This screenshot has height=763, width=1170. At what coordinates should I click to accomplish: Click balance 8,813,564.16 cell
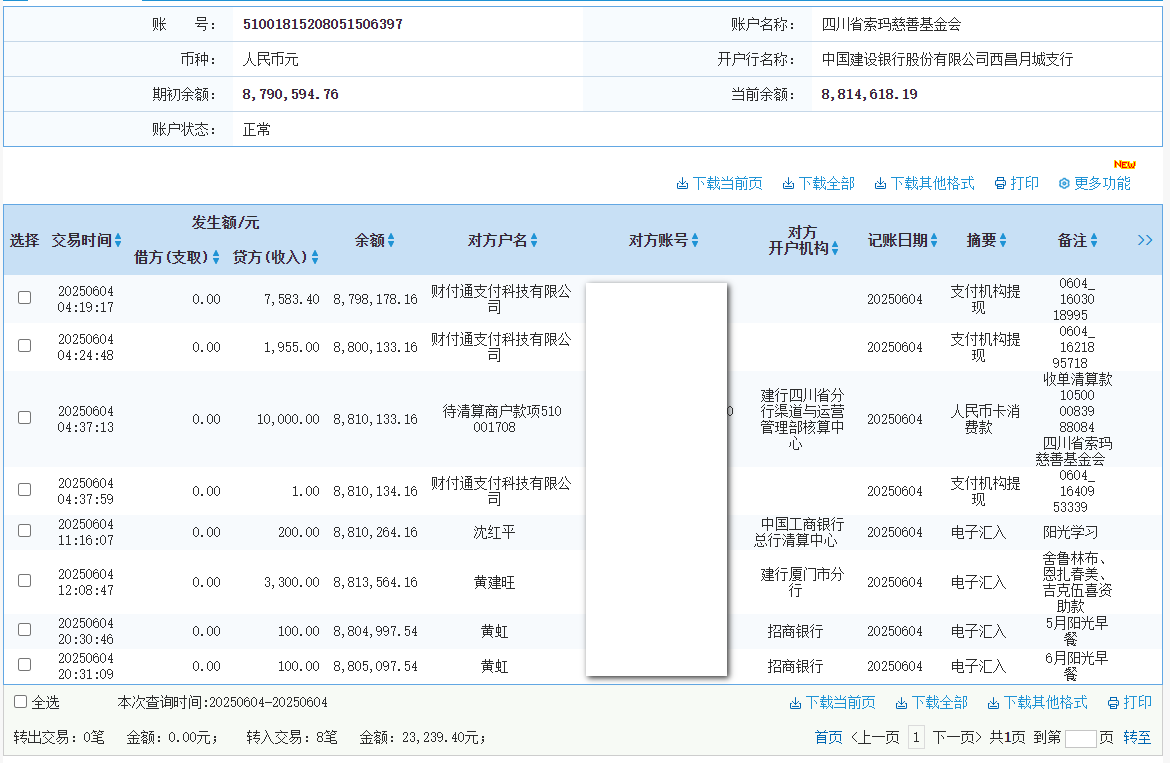click(375, 583)
